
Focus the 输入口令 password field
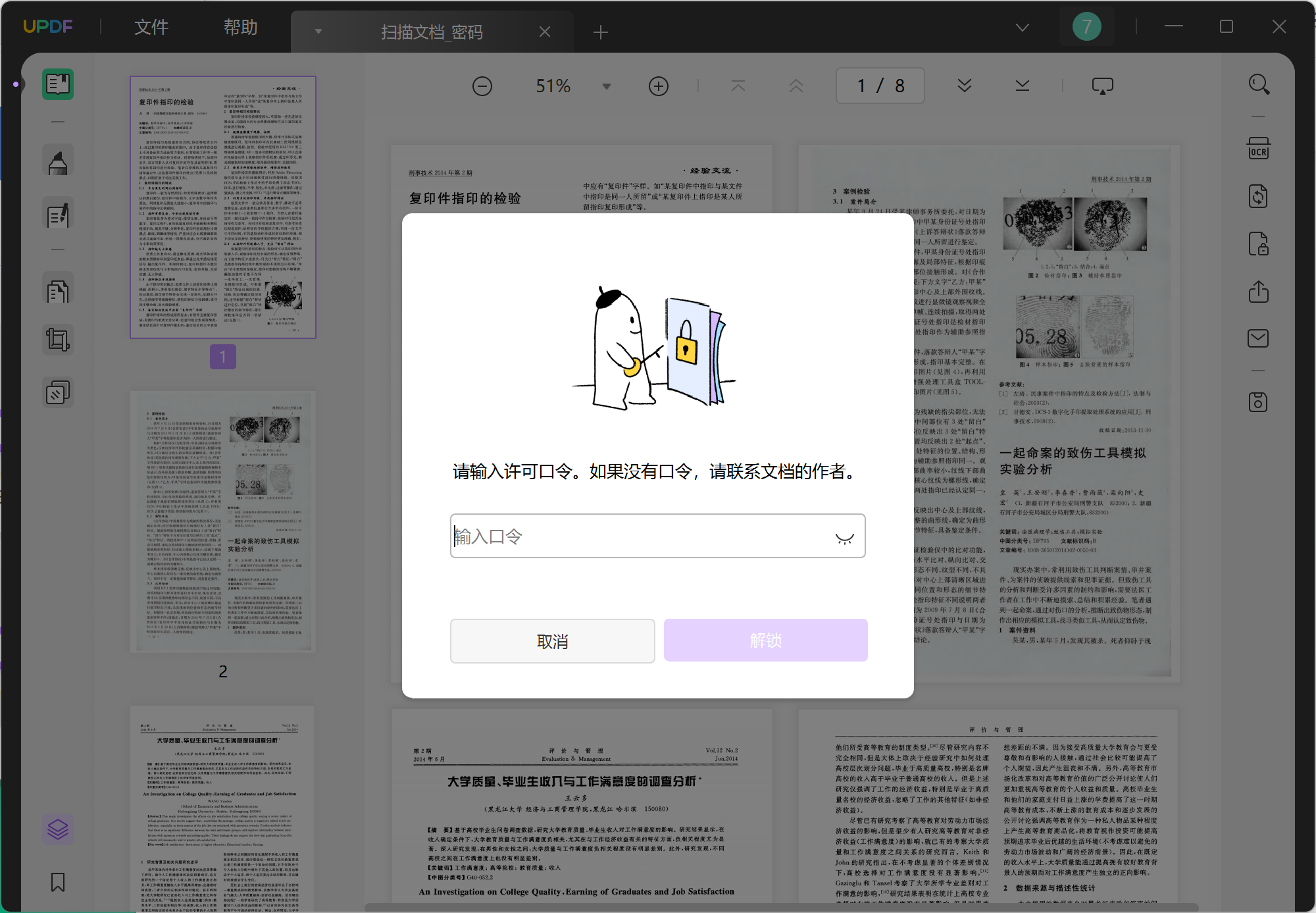click(x=638, y=536)
